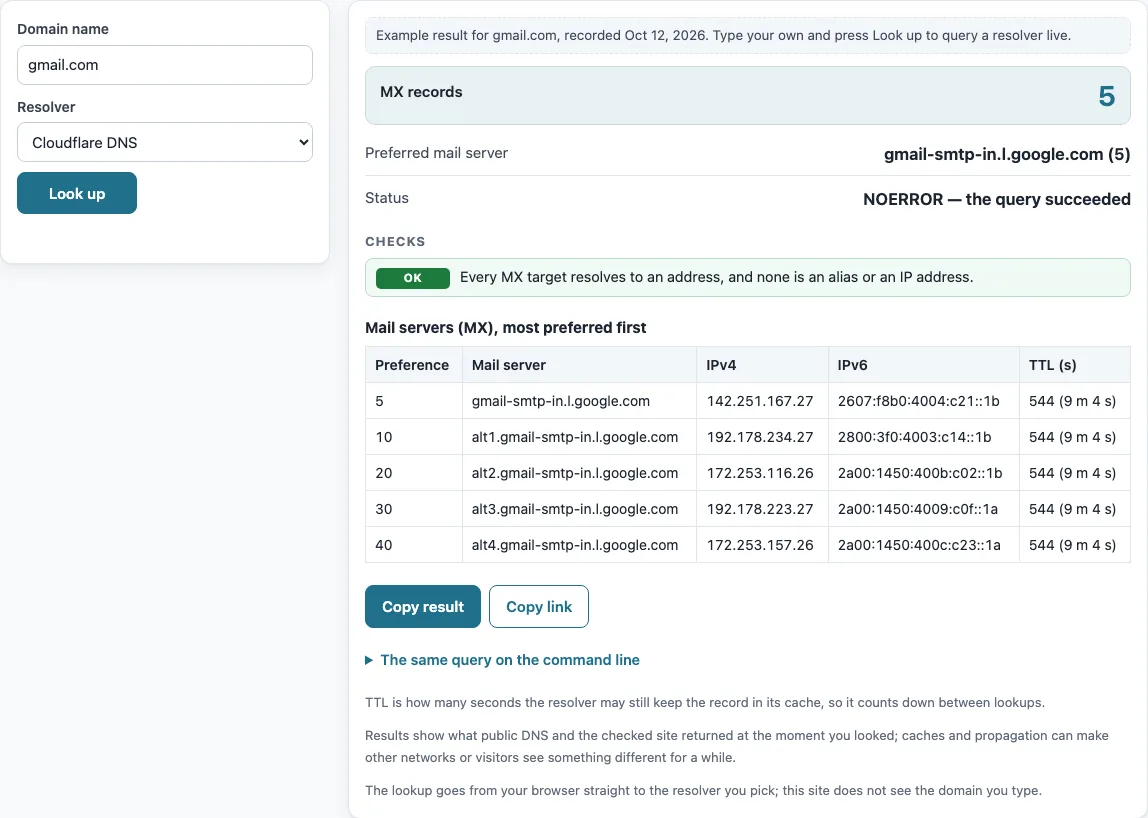Click the IPv4 column header
The height and width of the screenshot is (818, 1148).
click(x=721, y=365)
